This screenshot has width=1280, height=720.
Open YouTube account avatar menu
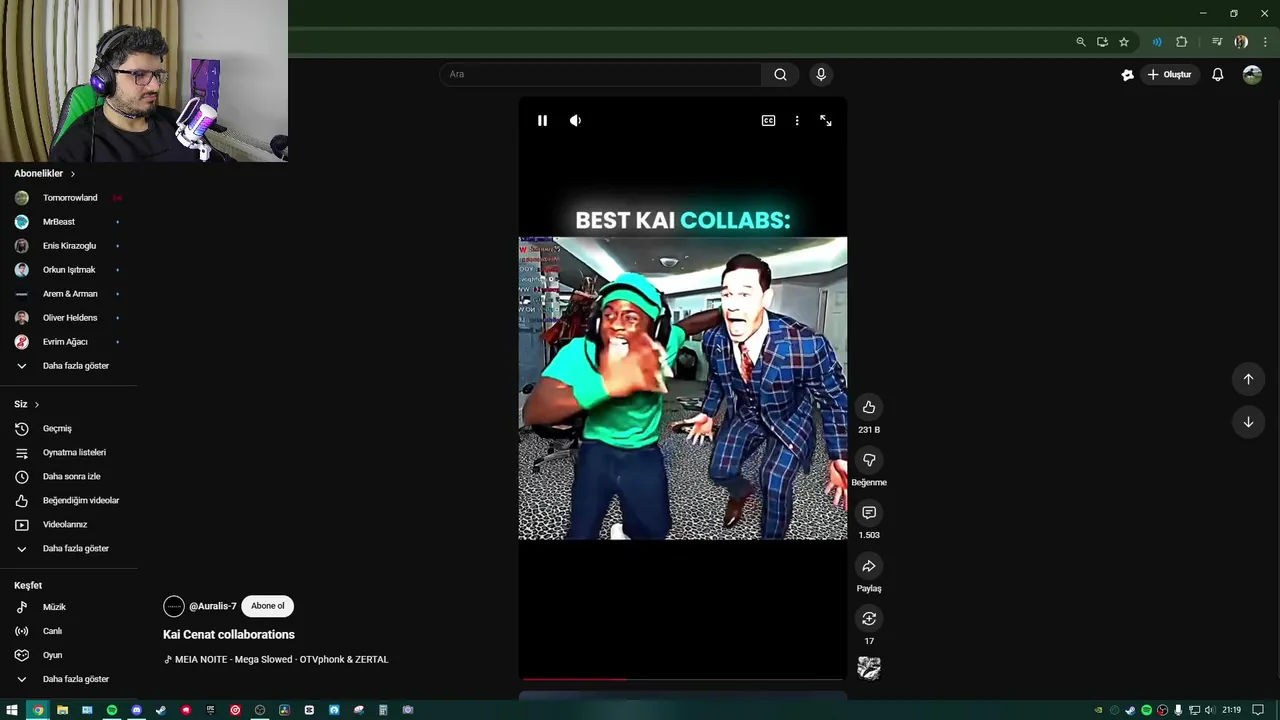click(x=1252, y=75)
